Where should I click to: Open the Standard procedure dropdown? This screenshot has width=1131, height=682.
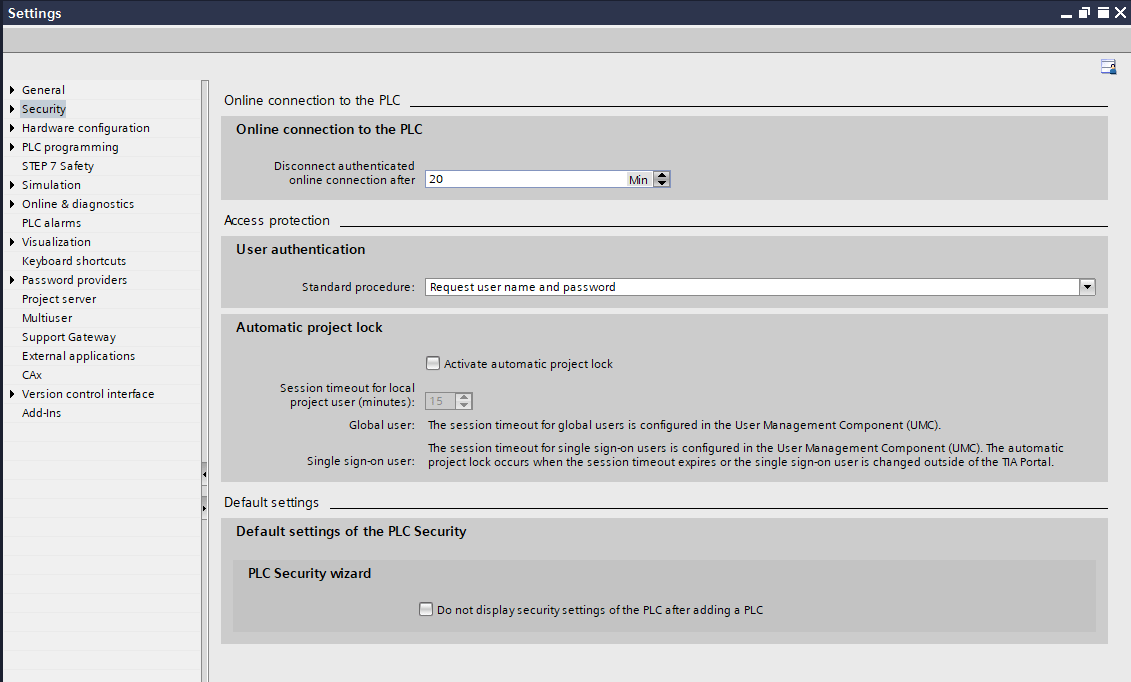[x=1087, y=287]
